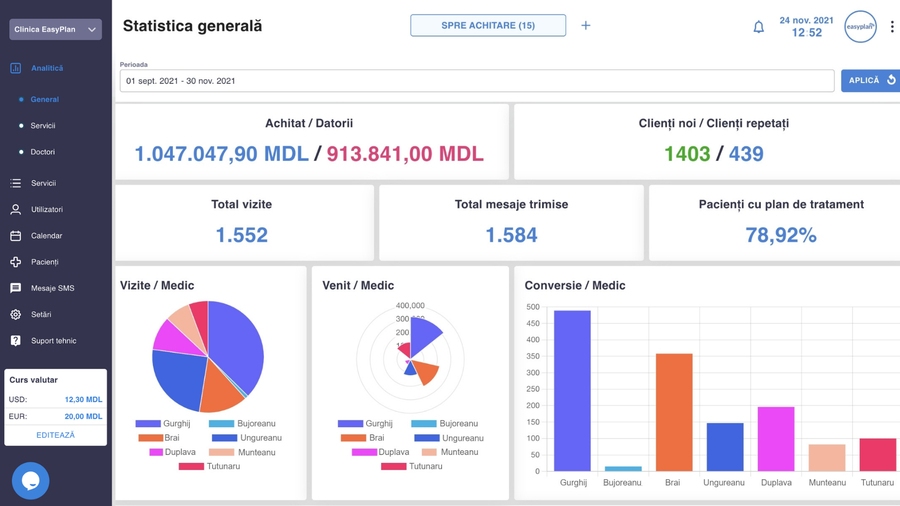The image size is (900, 506).
Task: Open the easyplan profile avatar
Action: [860, 27]
